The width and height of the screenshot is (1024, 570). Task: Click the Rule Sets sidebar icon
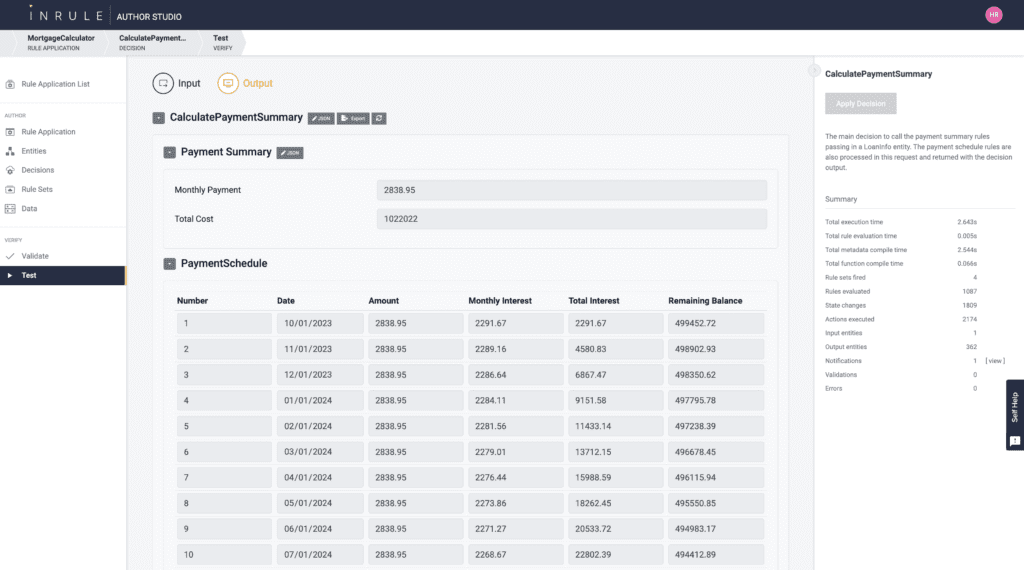pyautogui.click(x=10, y=189)
